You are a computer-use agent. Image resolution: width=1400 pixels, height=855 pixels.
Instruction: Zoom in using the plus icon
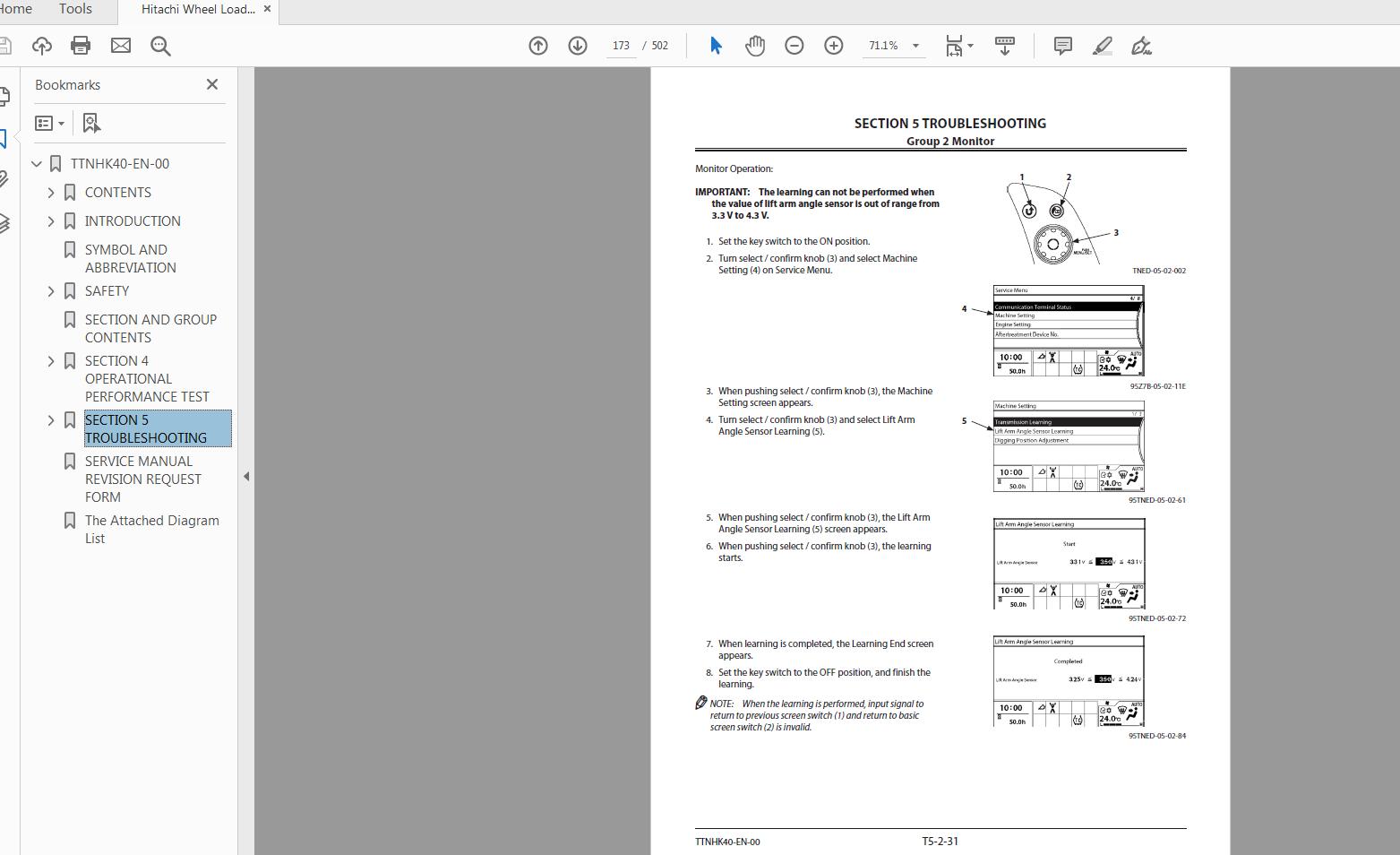tap(834, 45)
